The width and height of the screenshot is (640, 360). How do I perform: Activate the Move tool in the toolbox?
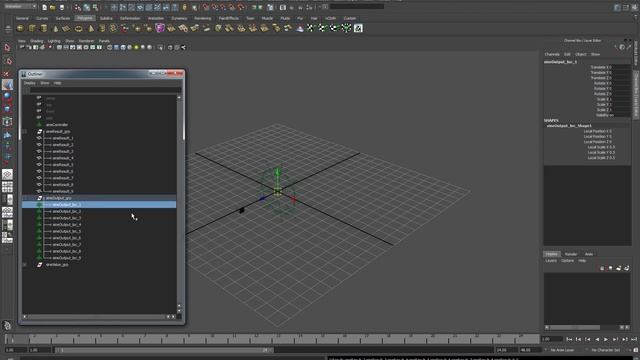point(7,84)
